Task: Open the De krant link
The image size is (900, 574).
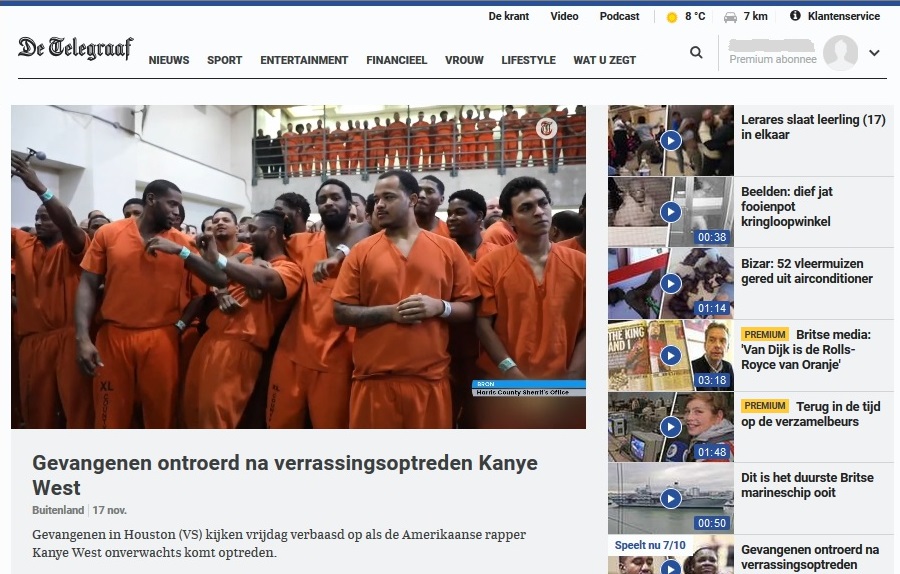Action: (x=509, y=17)
